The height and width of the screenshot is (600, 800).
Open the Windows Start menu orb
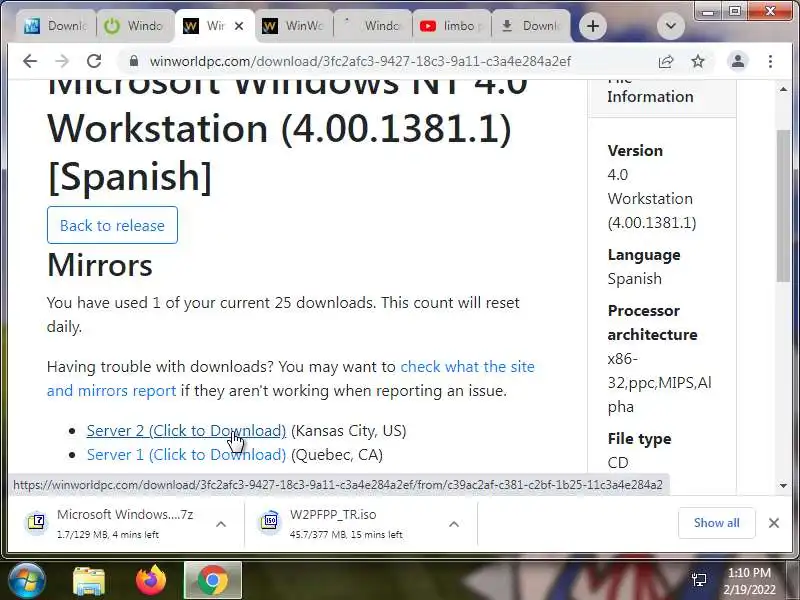[x=25, y=580]
